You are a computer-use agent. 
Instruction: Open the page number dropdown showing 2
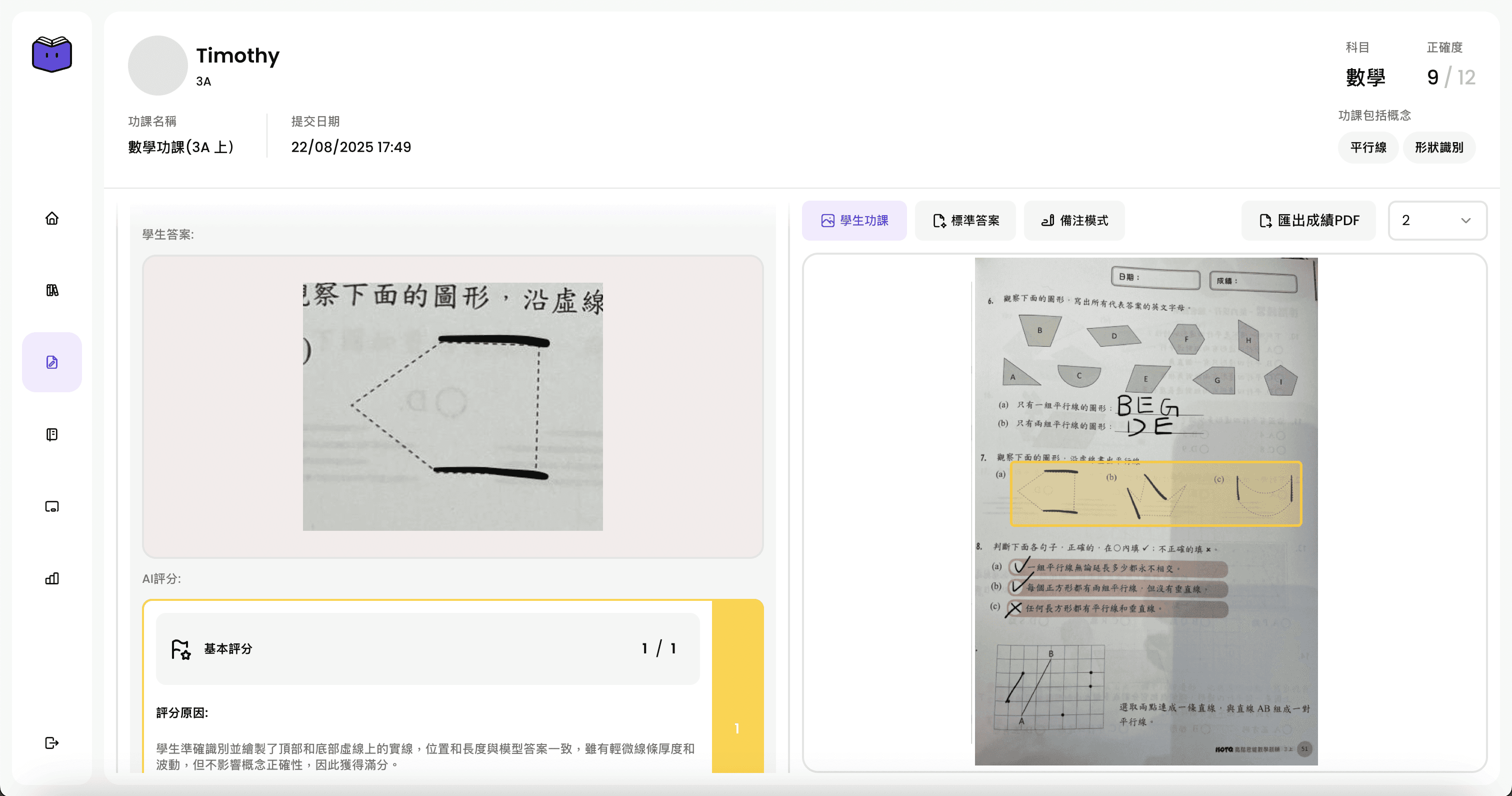point(1437,220)
